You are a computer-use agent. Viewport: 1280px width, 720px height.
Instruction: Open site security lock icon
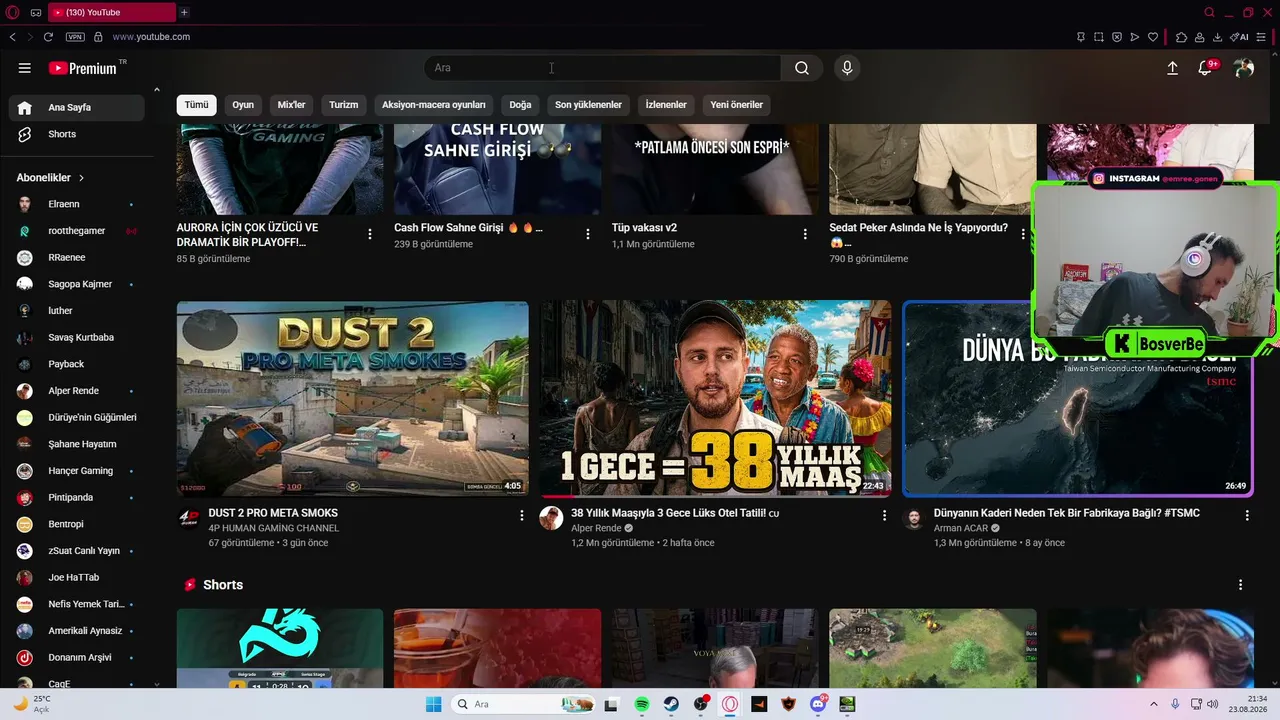[98, 37]
